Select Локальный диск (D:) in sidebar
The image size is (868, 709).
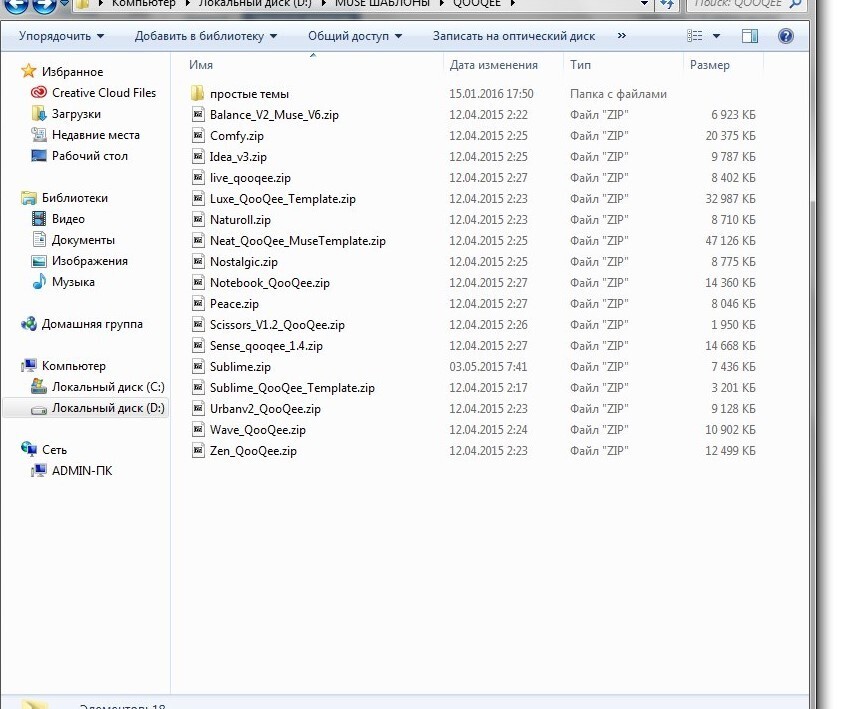click(x=108, y=408)
